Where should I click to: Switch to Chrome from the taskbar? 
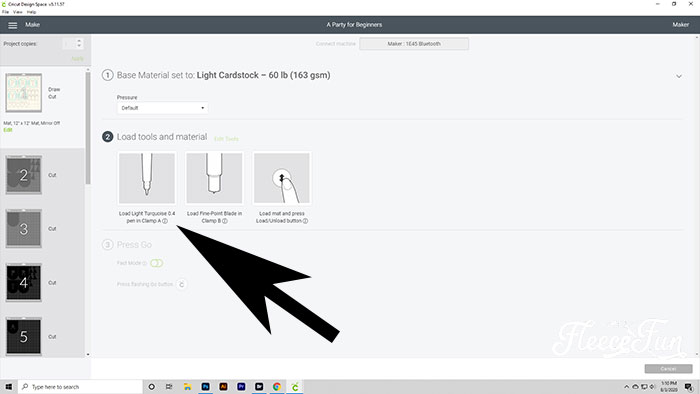point(277,387)
